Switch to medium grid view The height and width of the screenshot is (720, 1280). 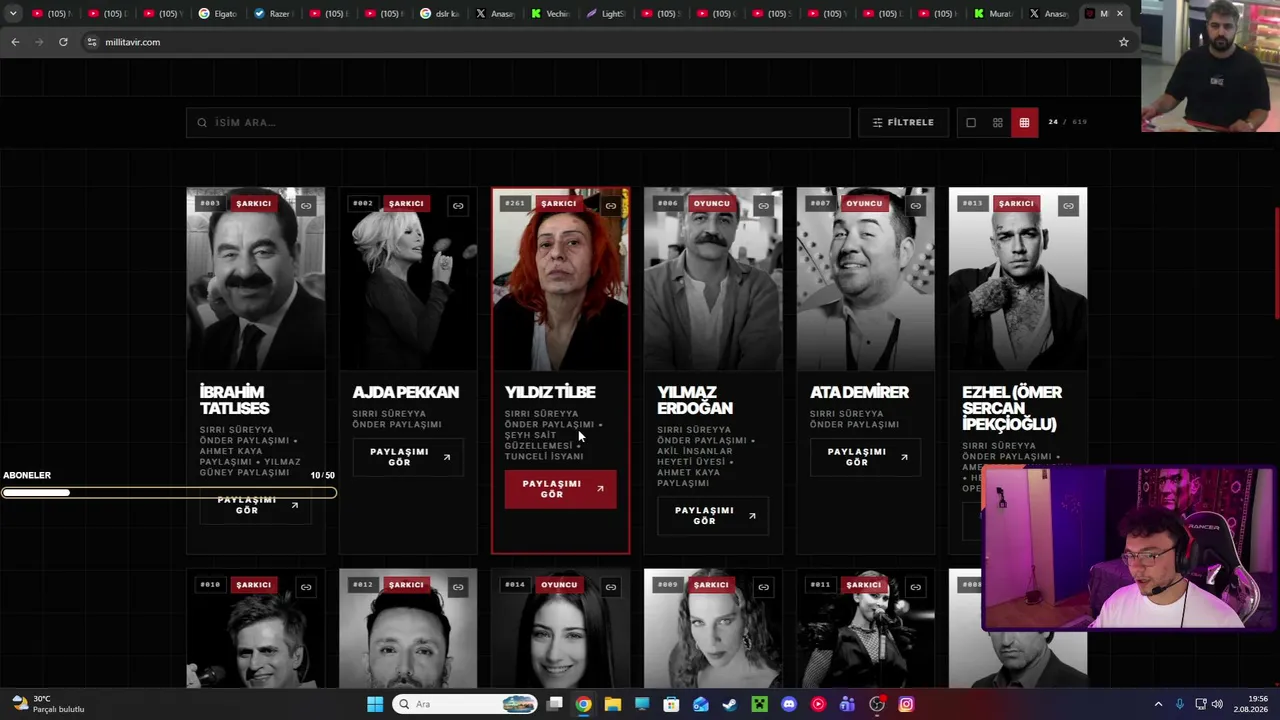(x=997, y=123)
